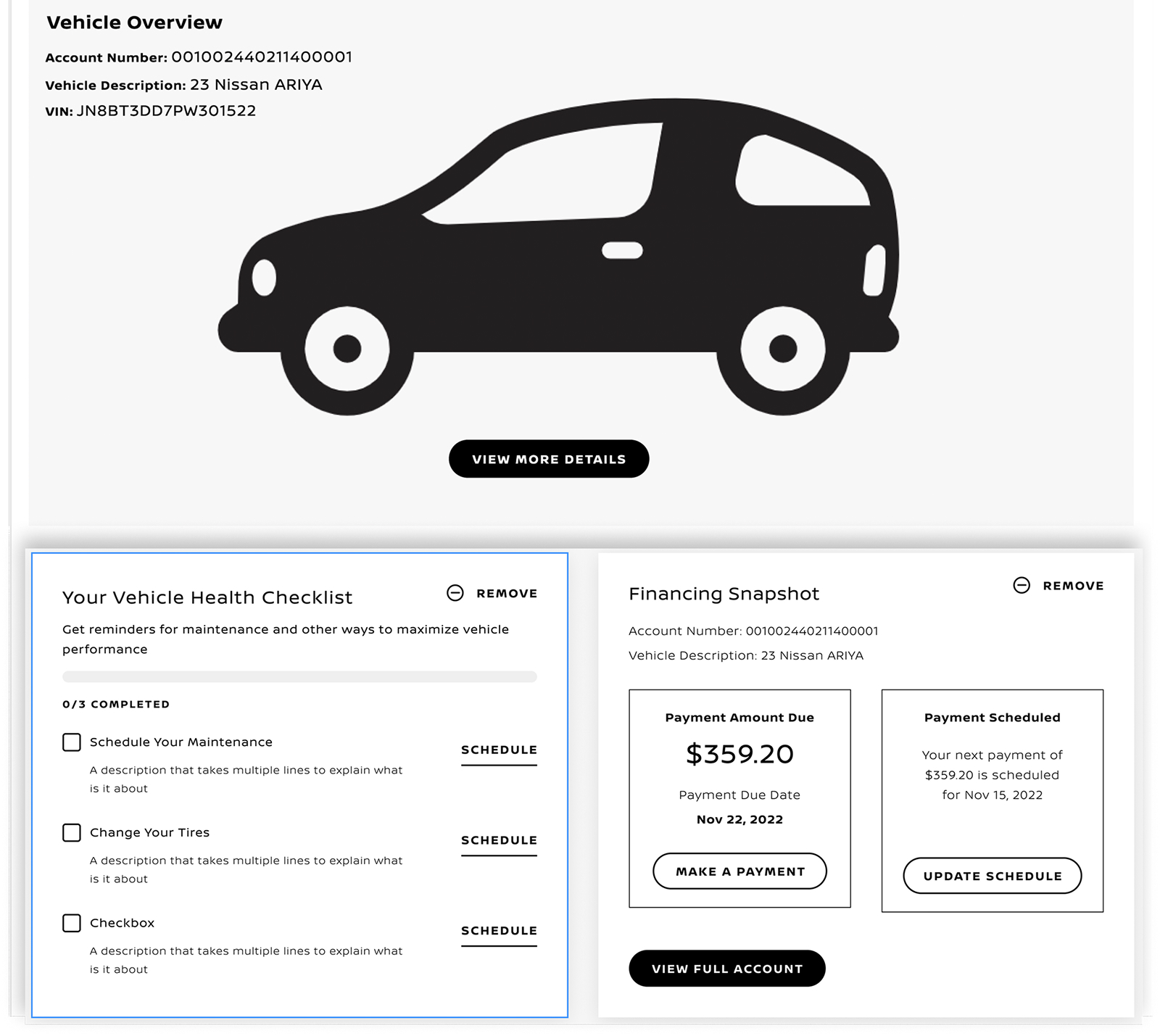The width and height of the screenshot is (1160, 1036).
Task: Click Schedule next to Change Your Tires
Action: tap(498, 840)
